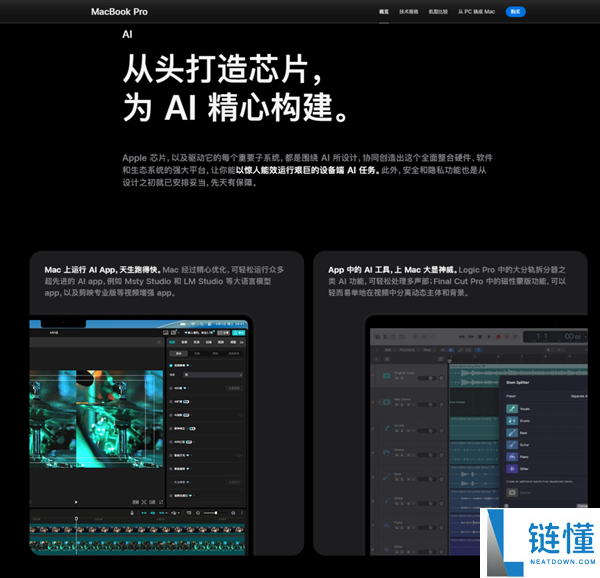
Task: Click the blue 购买 button
Action: 515,12
